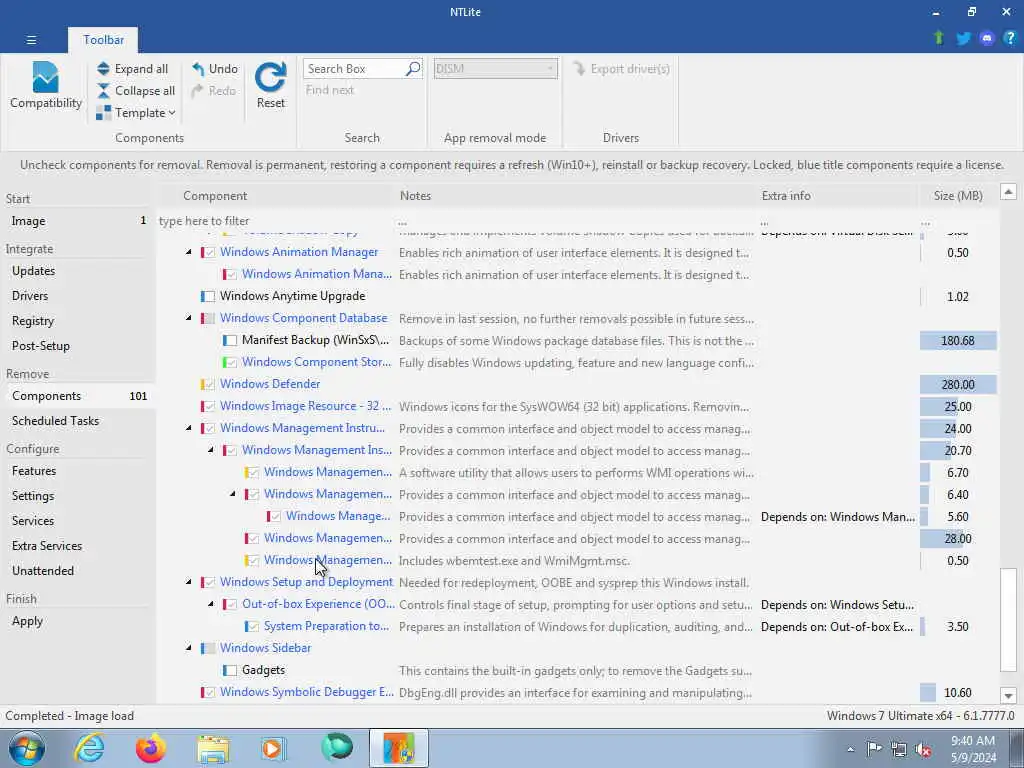Collapse Windows Component Database node
The height and width of the screenshot is (768, 1024).
pos(189,318)
